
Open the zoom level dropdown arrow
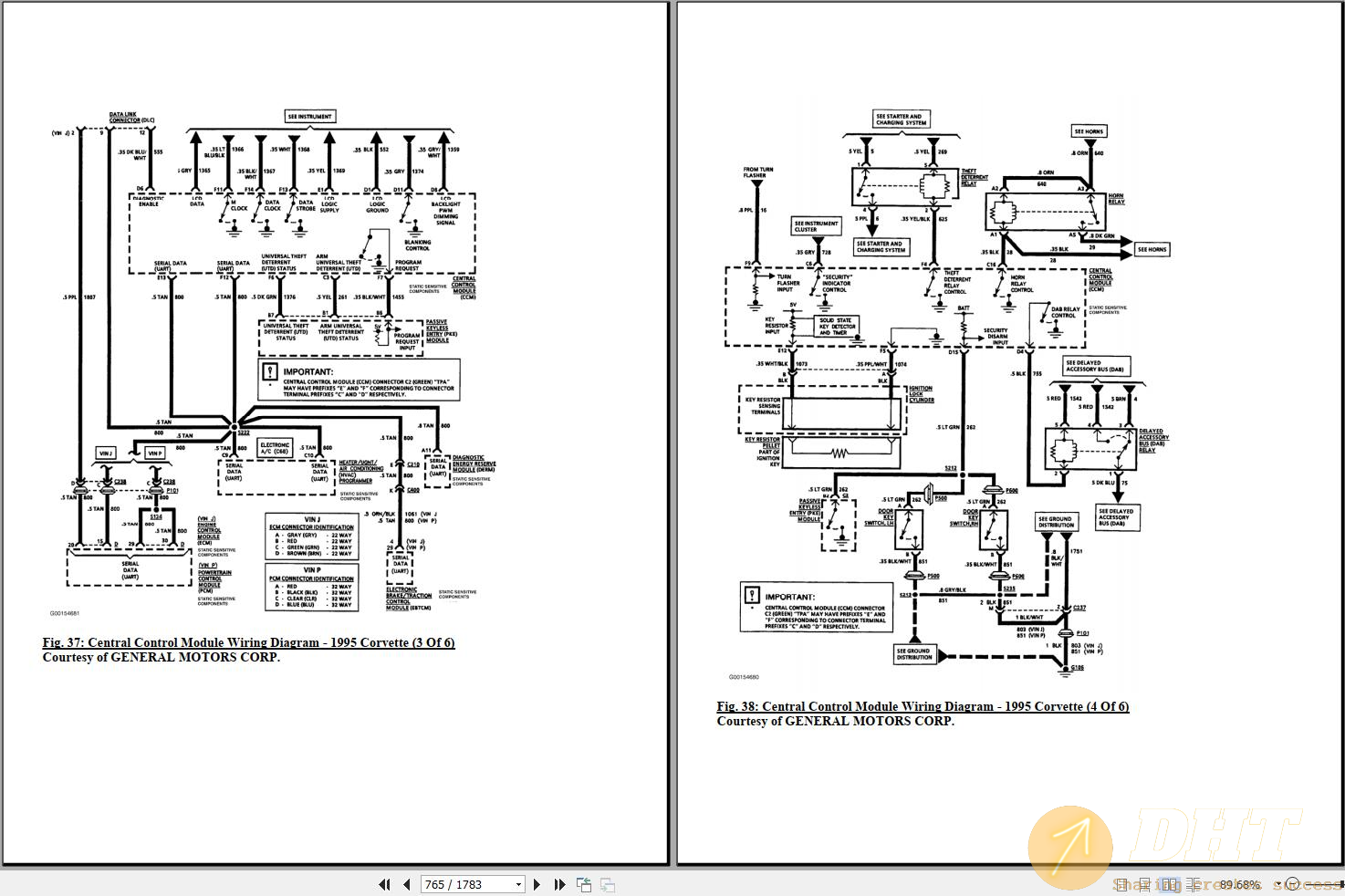(1278, 884)
